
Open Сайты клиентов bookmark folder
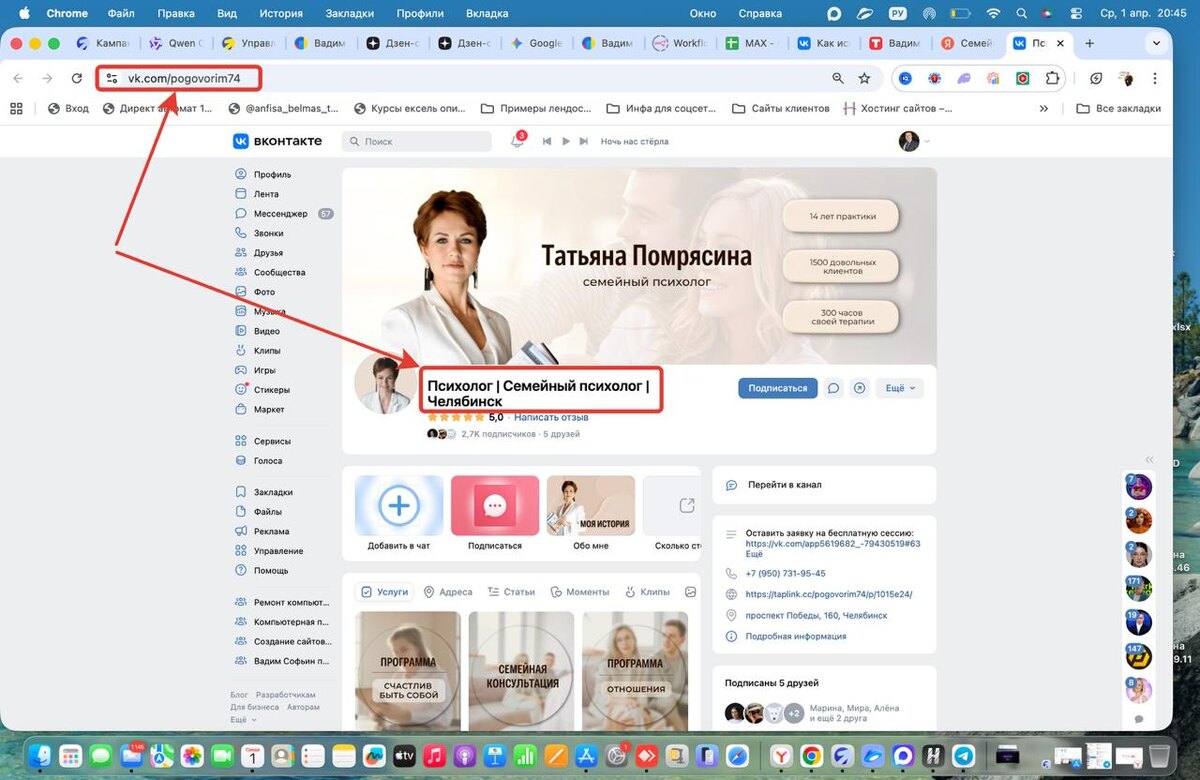click(x=780, y=108)
